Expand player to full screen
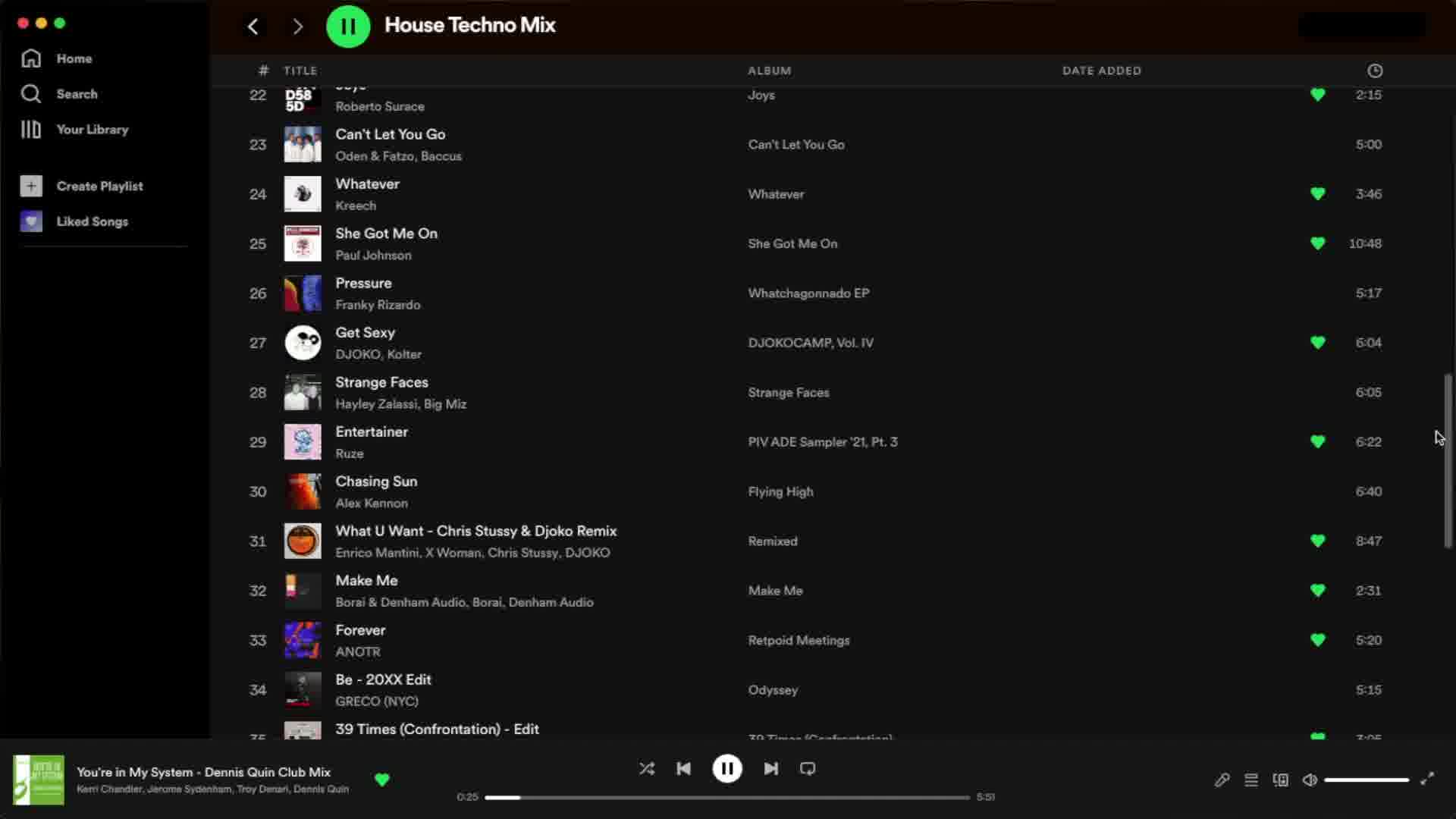1456x819 pixels. tap(1427, 779)
